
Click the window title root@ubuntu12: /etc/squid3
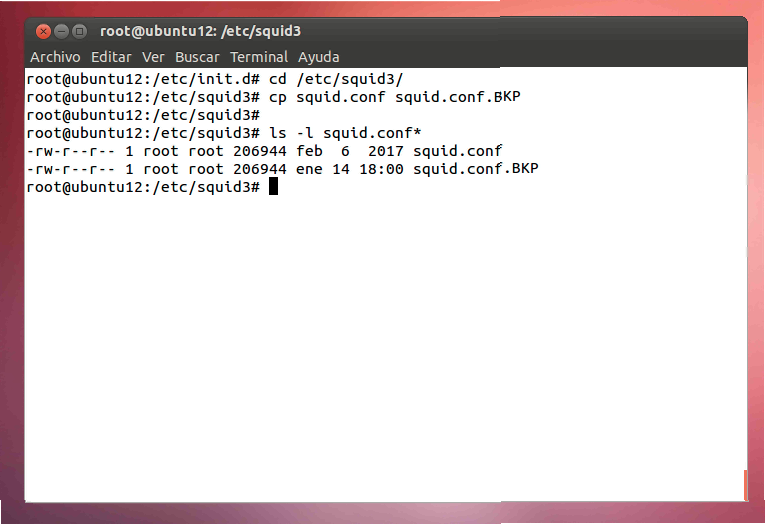coord(200,31)
